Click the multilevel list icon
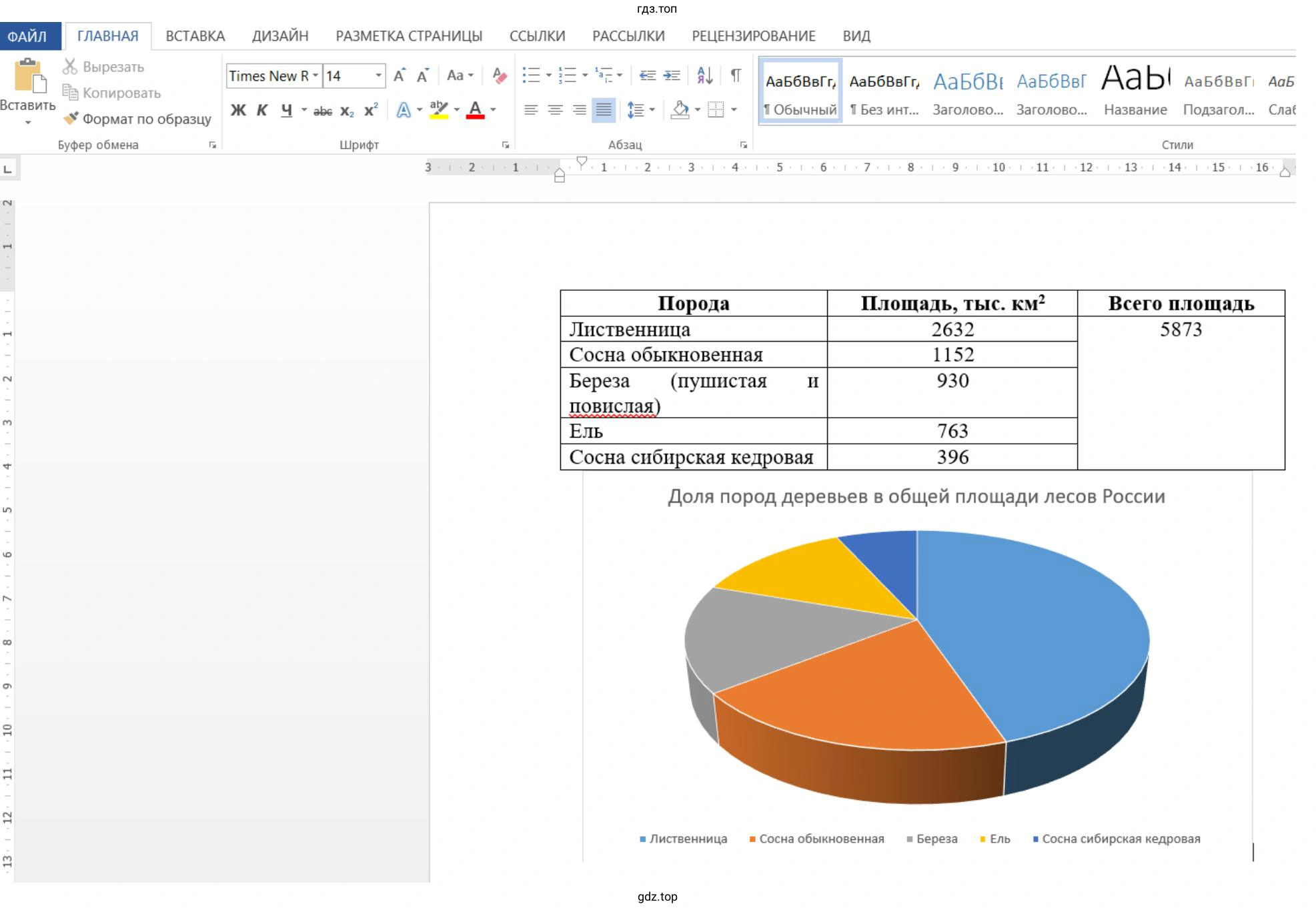The image size is (1316, 910). [x=603, y=75]
